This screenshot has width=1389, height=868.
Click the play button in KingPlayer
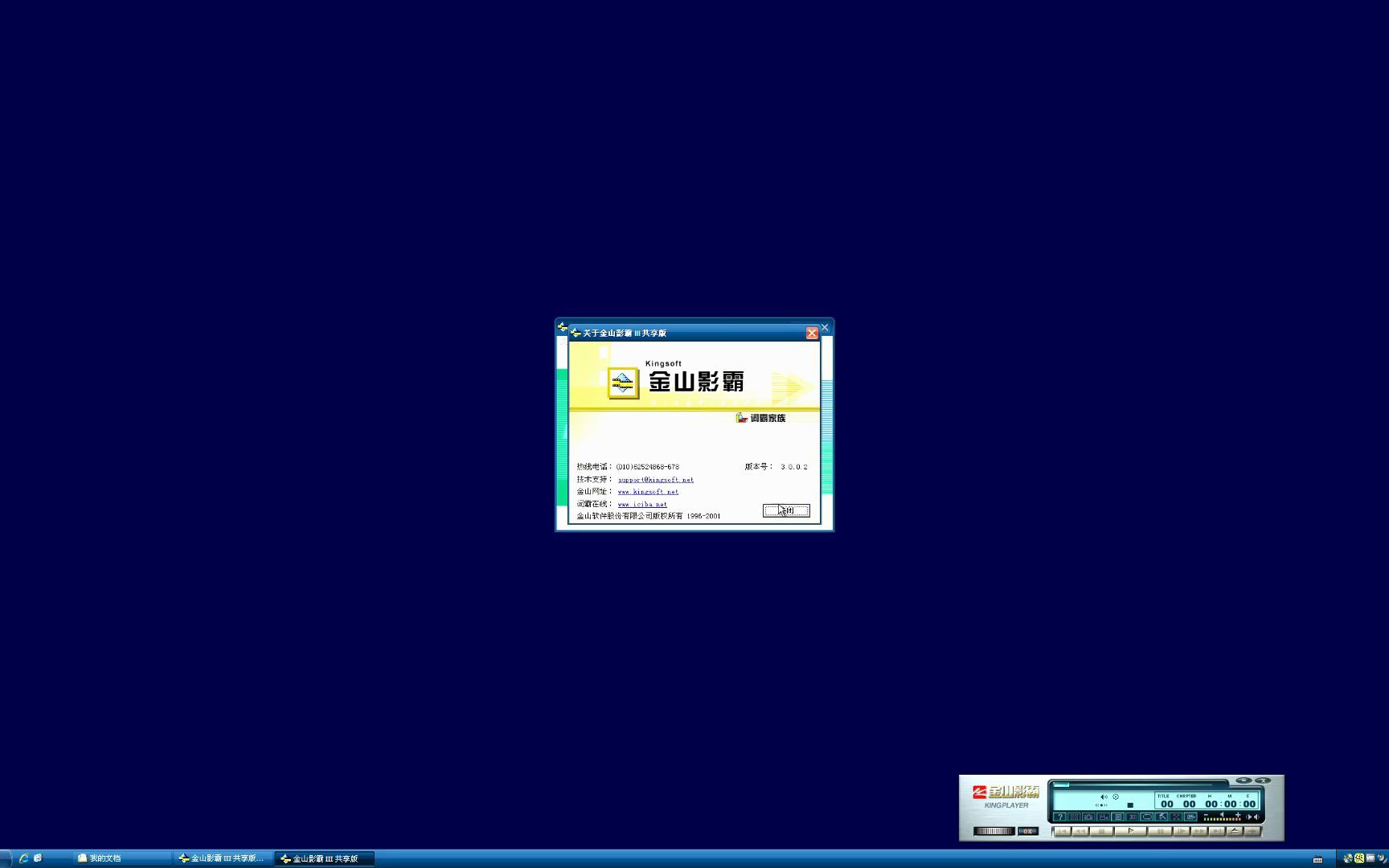pos(1130,831)
